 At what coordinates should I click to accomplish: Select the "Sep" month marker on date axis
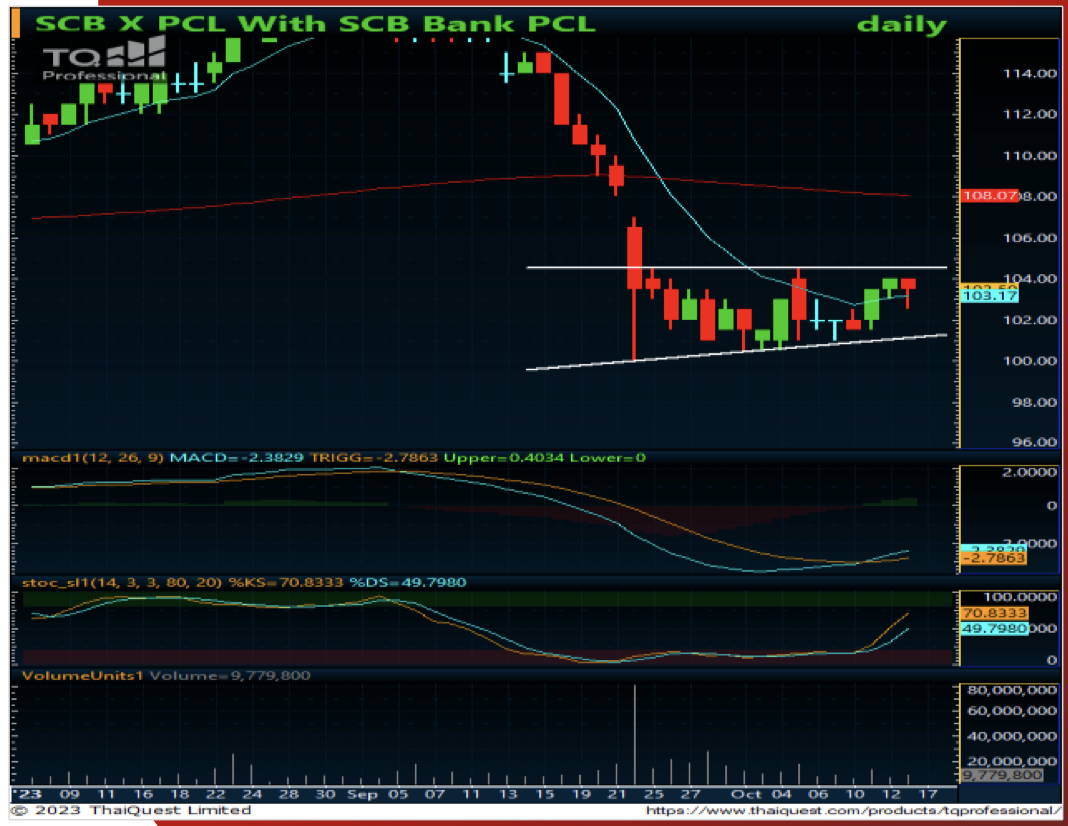pyautogui.click(x=362, y=794)
